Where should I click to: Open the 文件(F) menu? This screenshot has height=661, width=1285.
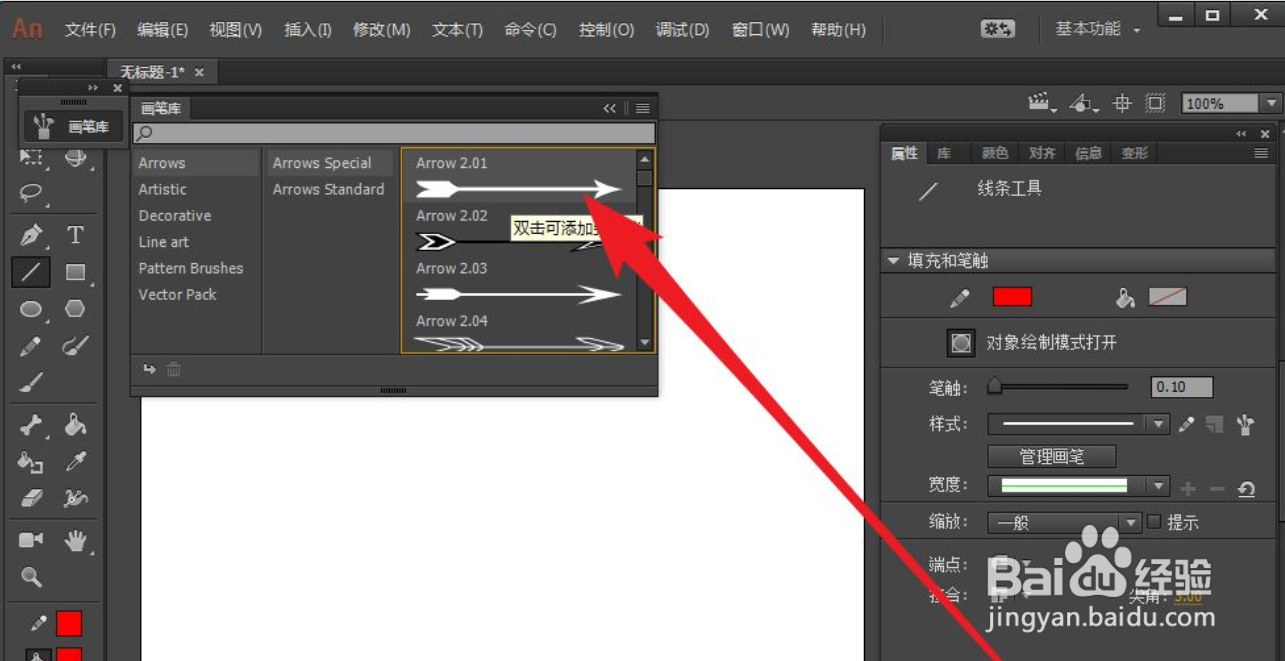[x=90, y=30]
